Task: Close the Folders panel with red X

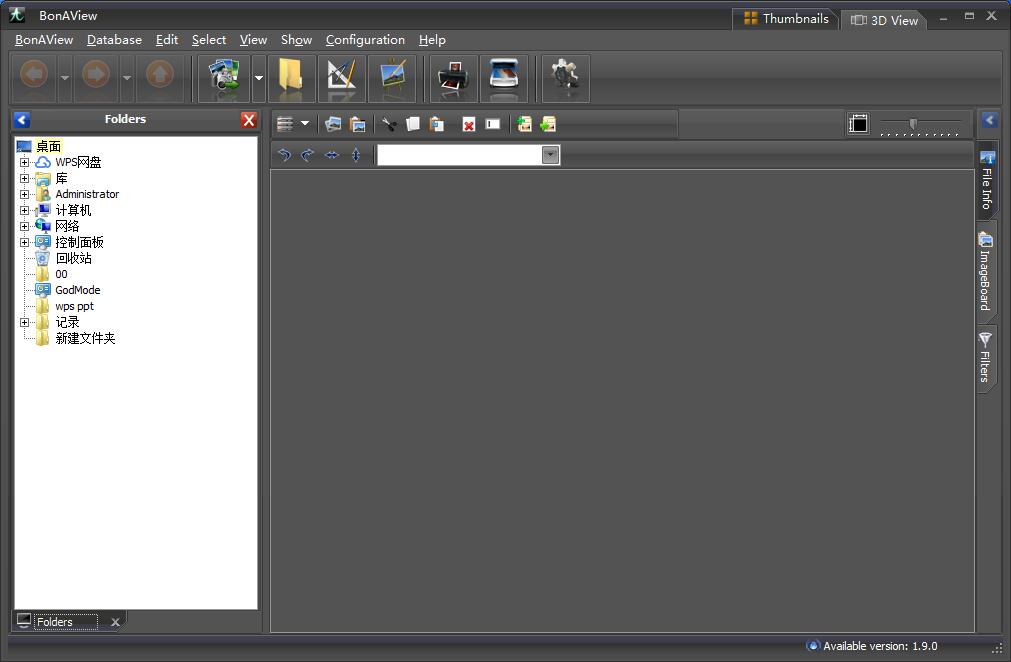Action: click(249, 120)
